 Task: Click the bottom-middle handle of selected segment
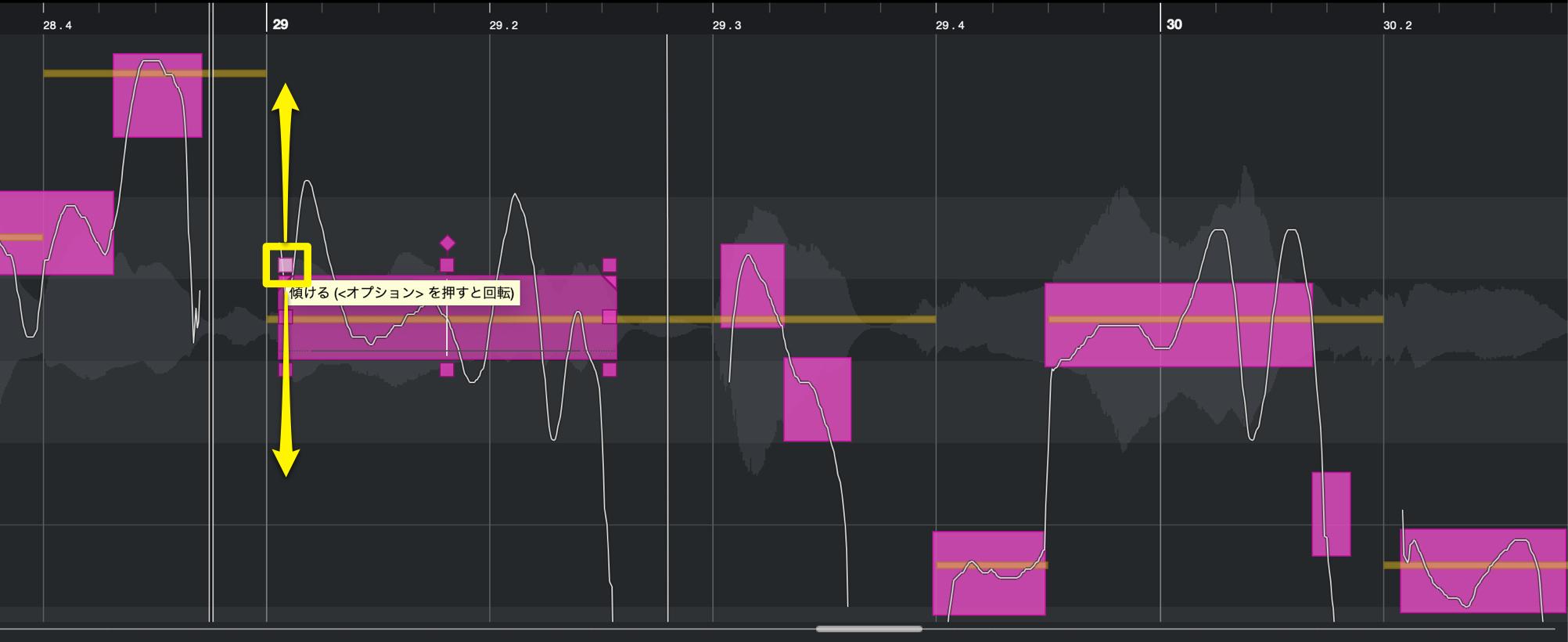point(447,370)
